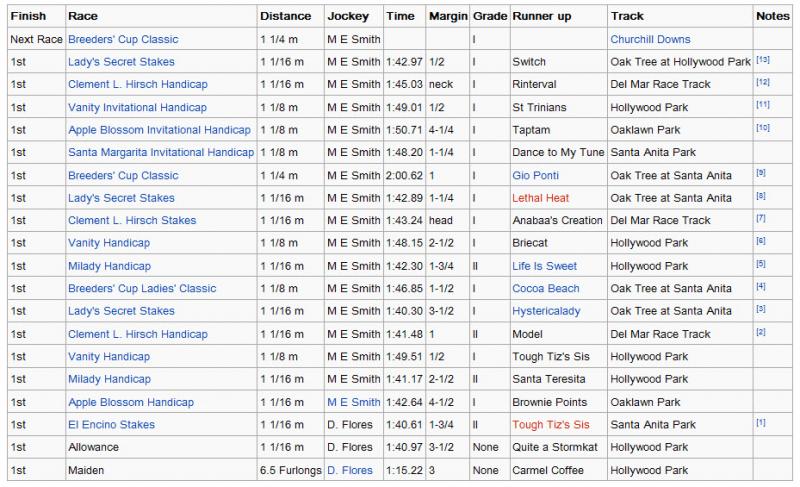The image size is (800, 487).
Task: Open the Churchill Downs track link
Action: (650, 39)
